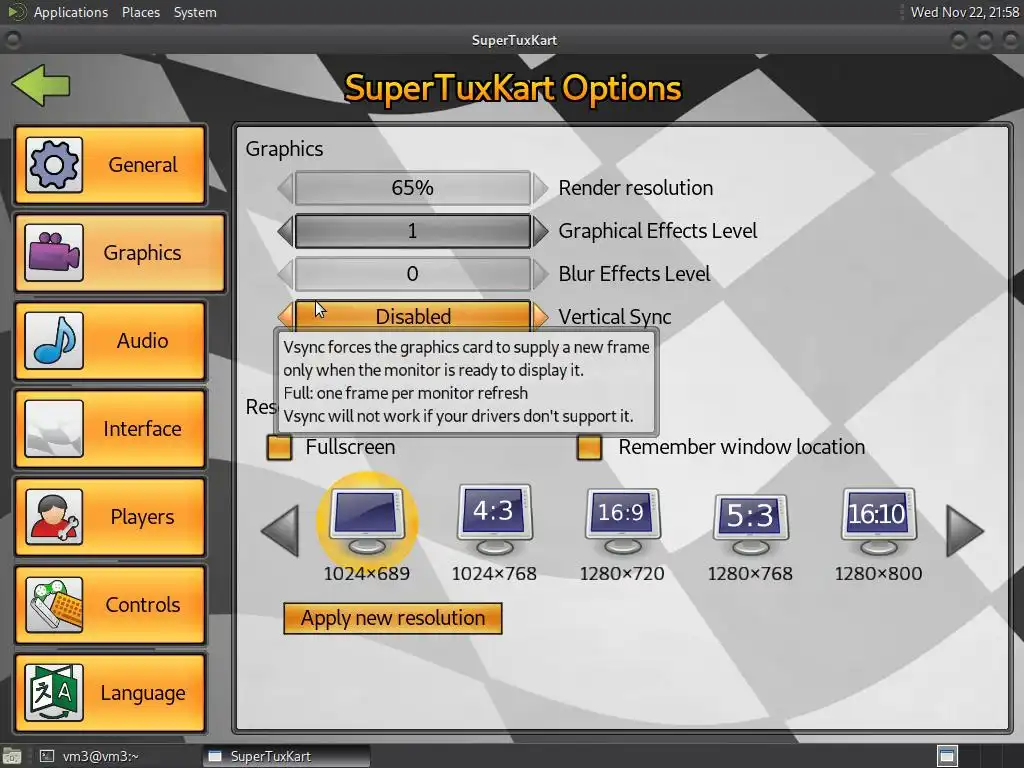
Task: Decrease Render resolution with left arrow
Action: point(285,188)
